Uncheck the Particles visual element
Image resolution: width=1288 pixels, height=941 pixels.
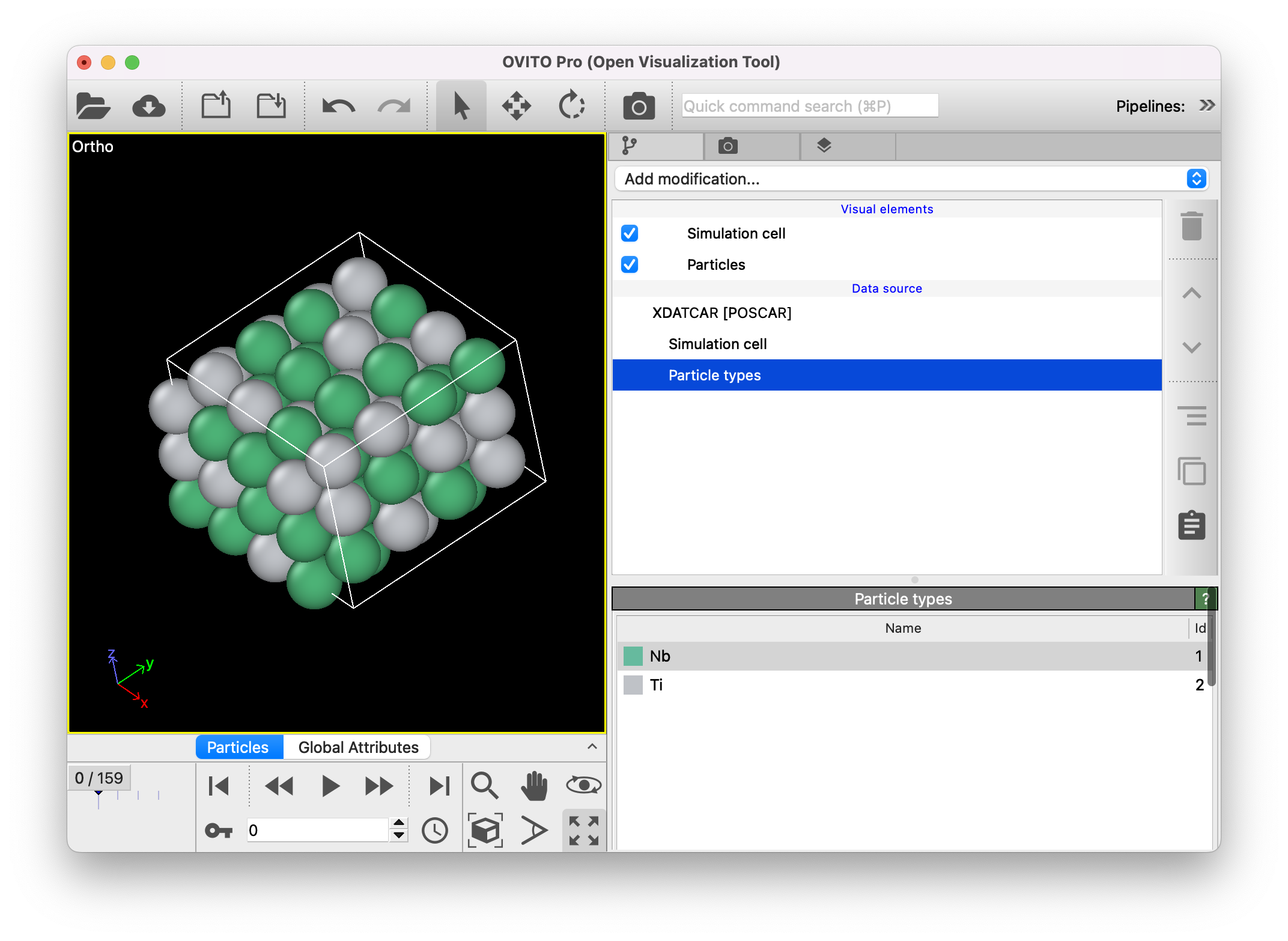pos(630,264)
